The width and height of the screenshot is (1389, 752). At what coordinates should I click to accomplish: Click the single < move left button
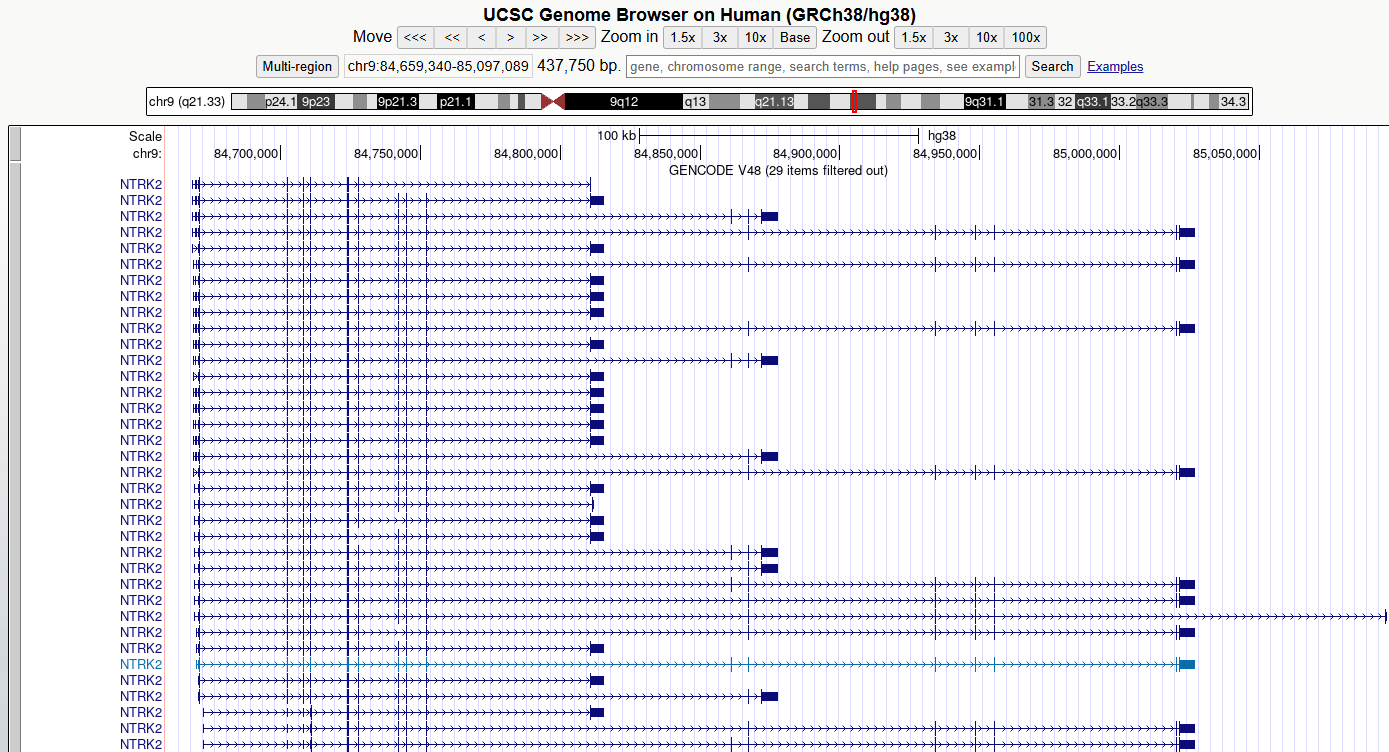tap(482, 38)
